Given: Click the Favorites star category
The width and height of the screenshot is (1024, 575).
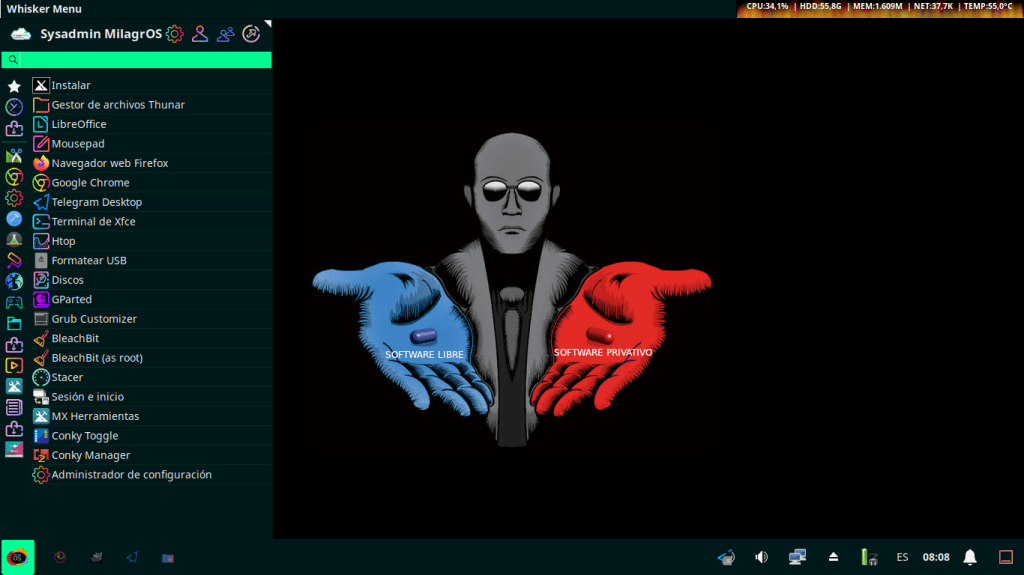Looking at the screenshot, I should [14, 87].
